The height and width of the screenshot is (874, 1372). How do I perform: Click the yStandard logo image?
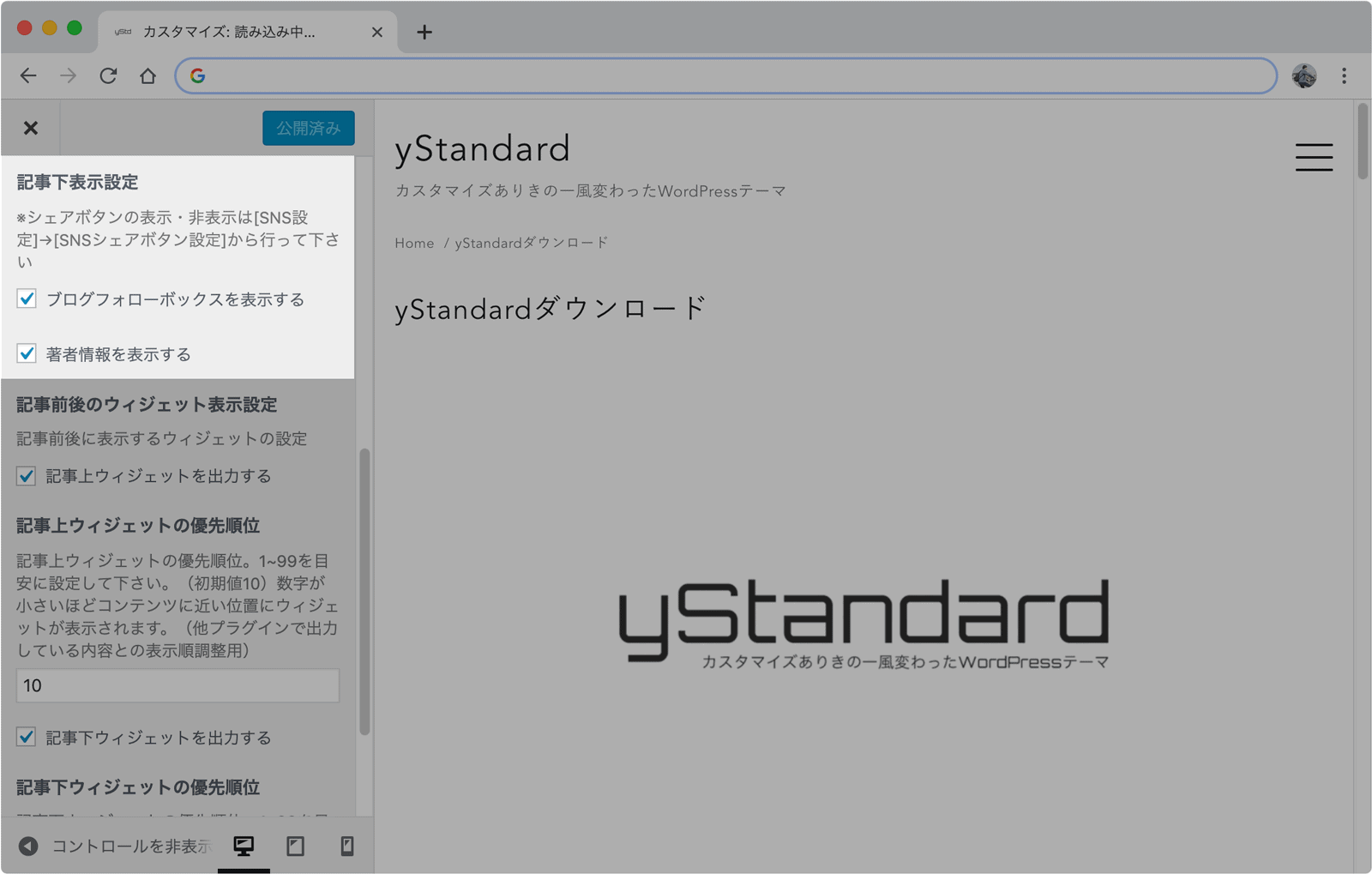click(x=864, y=624)
